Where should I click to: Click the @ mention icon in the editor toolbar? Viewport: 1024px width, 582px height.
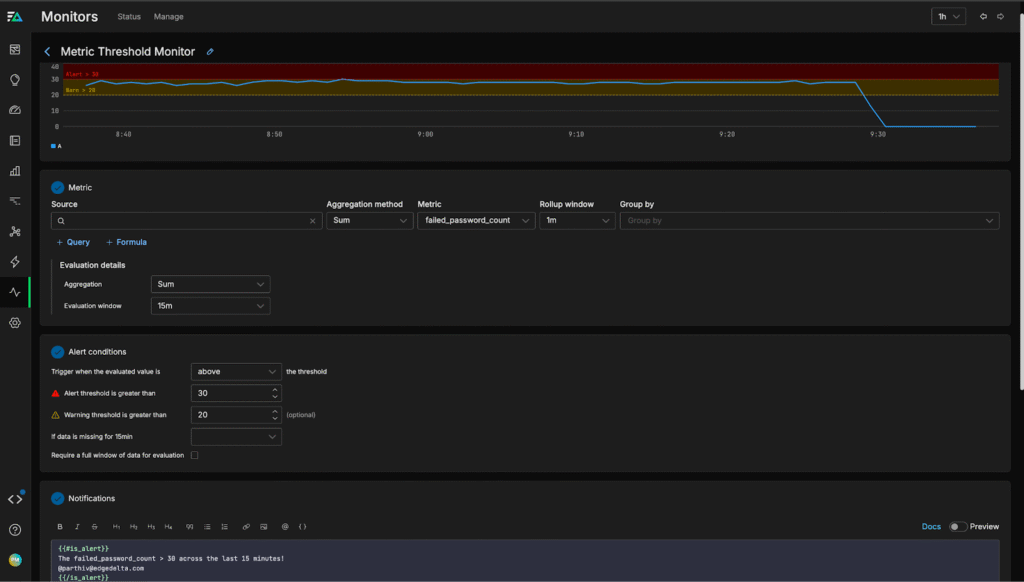click(x=284, y=526)
